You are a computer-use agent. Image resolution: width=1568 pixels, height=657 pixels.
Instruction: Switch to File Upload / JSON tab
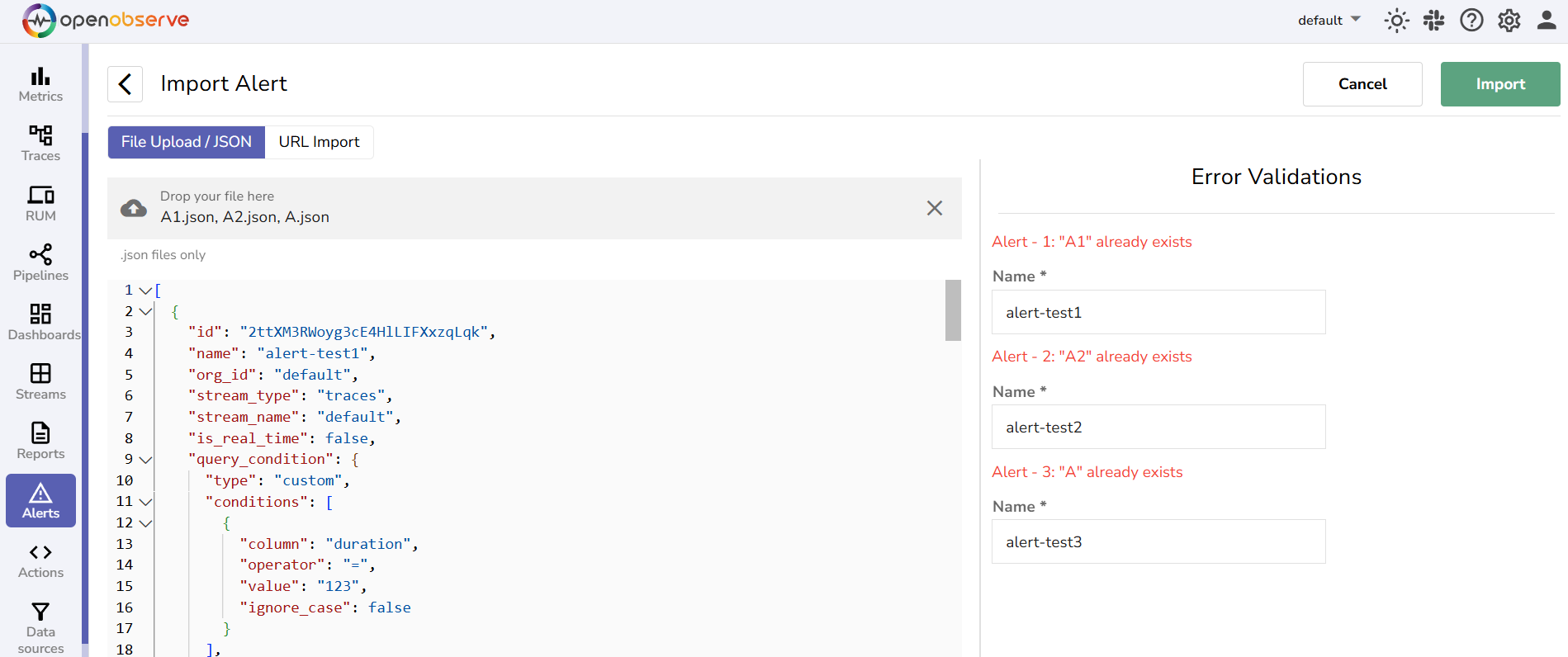(x=187, y=142)
